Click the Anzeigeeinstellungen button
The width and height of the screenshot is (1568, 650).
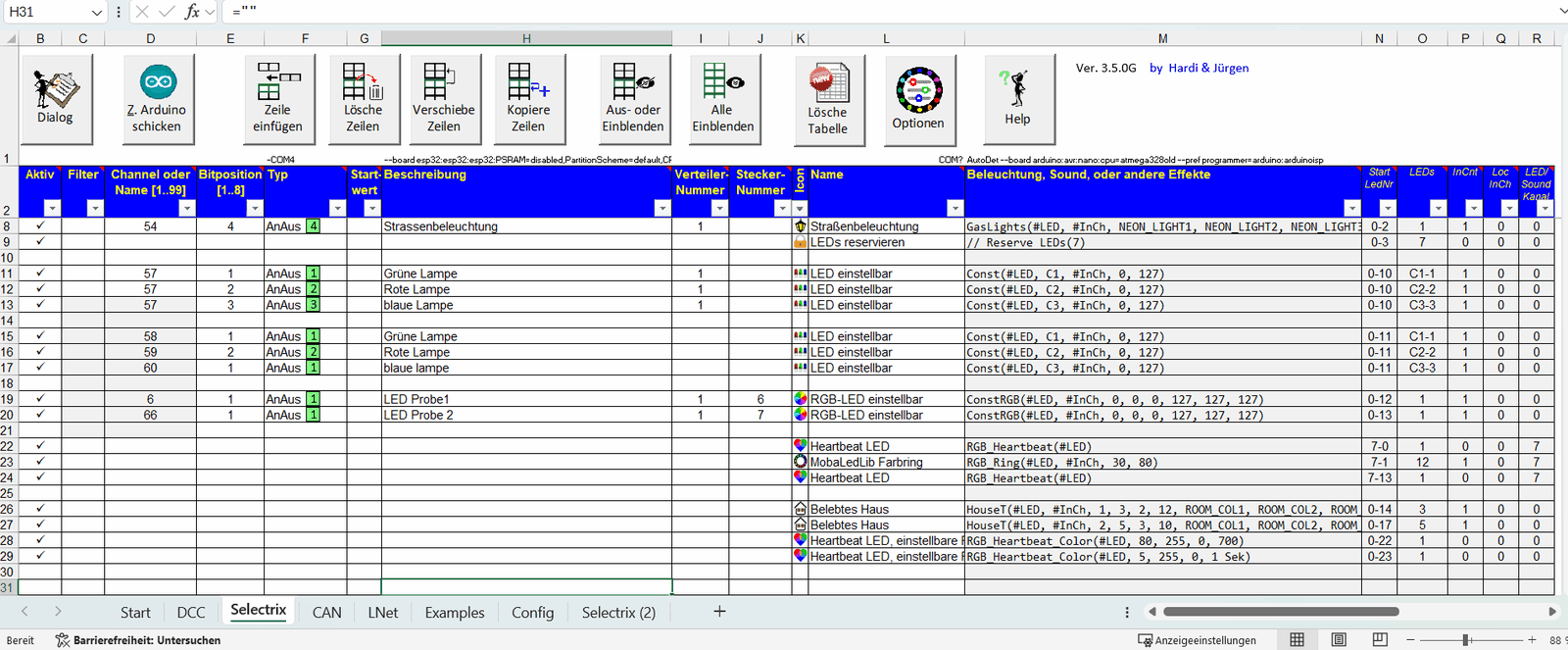click(1197, 640)
